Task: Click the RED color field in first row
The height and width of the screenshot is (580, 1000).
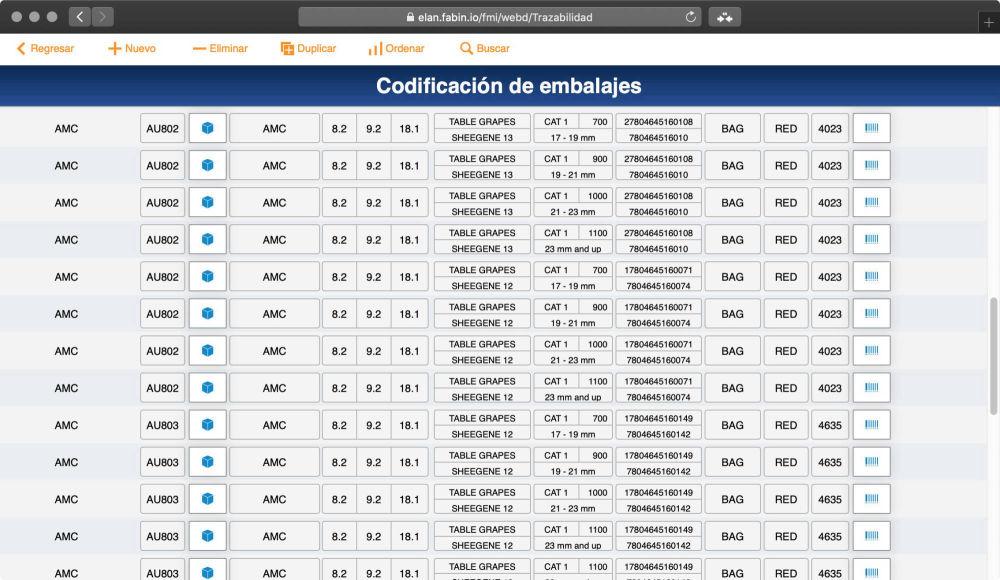Action: click(x=786, y=129)
